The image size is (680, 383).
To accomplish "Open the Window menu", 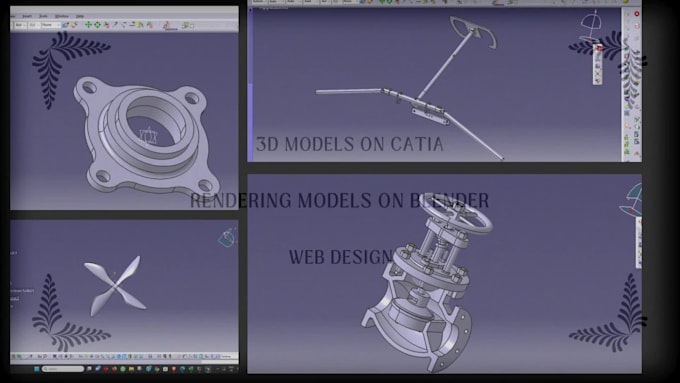I will pos(62,16).
